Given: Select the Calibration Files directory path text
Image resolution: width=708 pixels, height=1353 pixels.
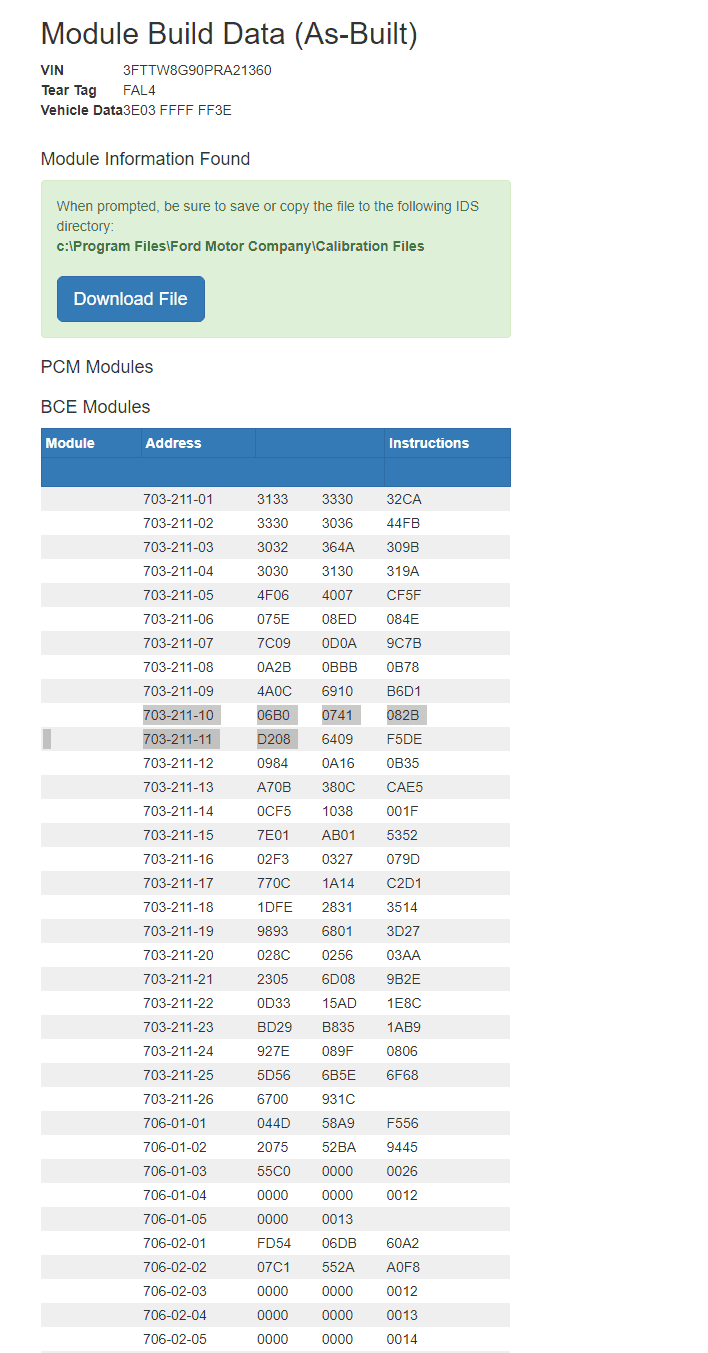Looking at the screenshot, I should click(240, 246).
